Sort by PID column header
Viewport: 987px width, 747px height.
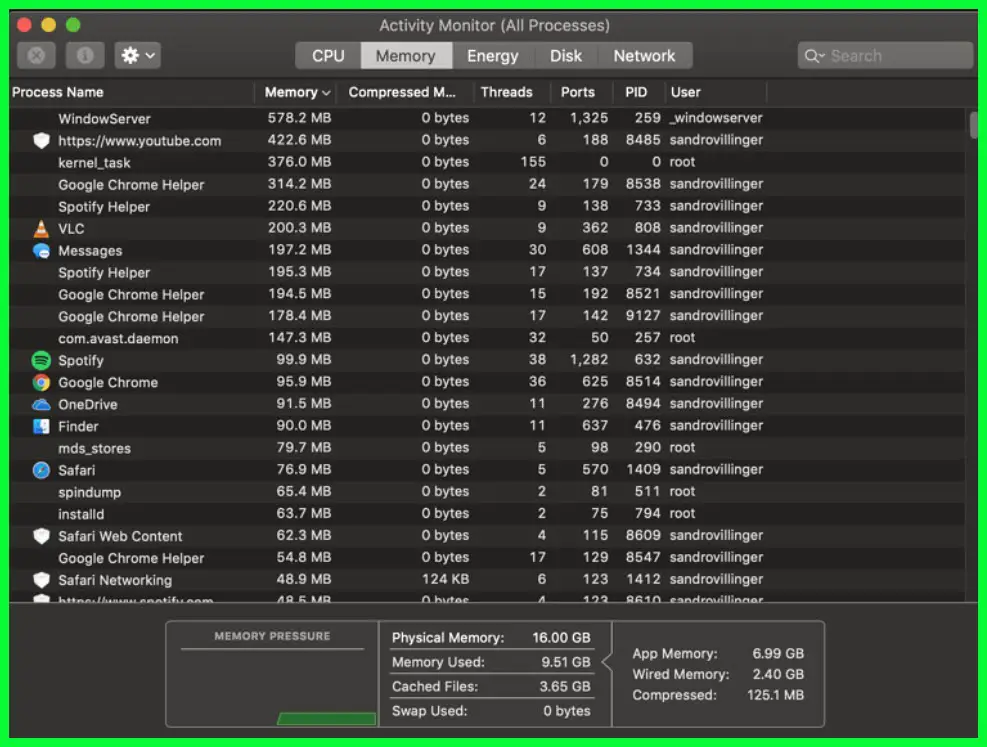(636, 92)
